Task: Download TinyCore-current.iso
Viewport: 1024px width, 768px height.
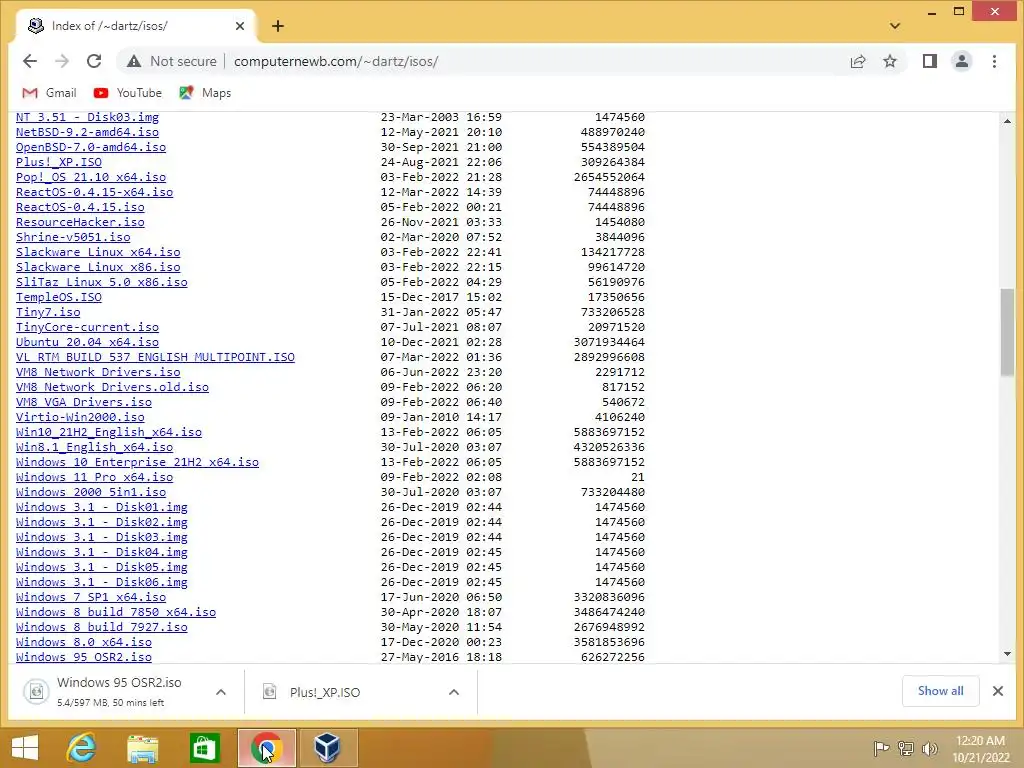Action: [88, 327]
